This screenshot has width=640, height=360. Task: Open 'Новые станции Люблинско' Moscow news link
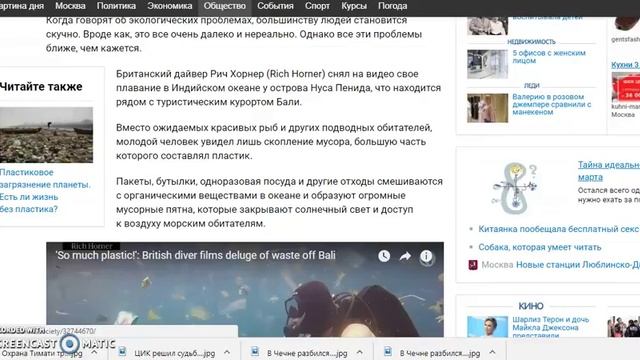pos(578,264)
